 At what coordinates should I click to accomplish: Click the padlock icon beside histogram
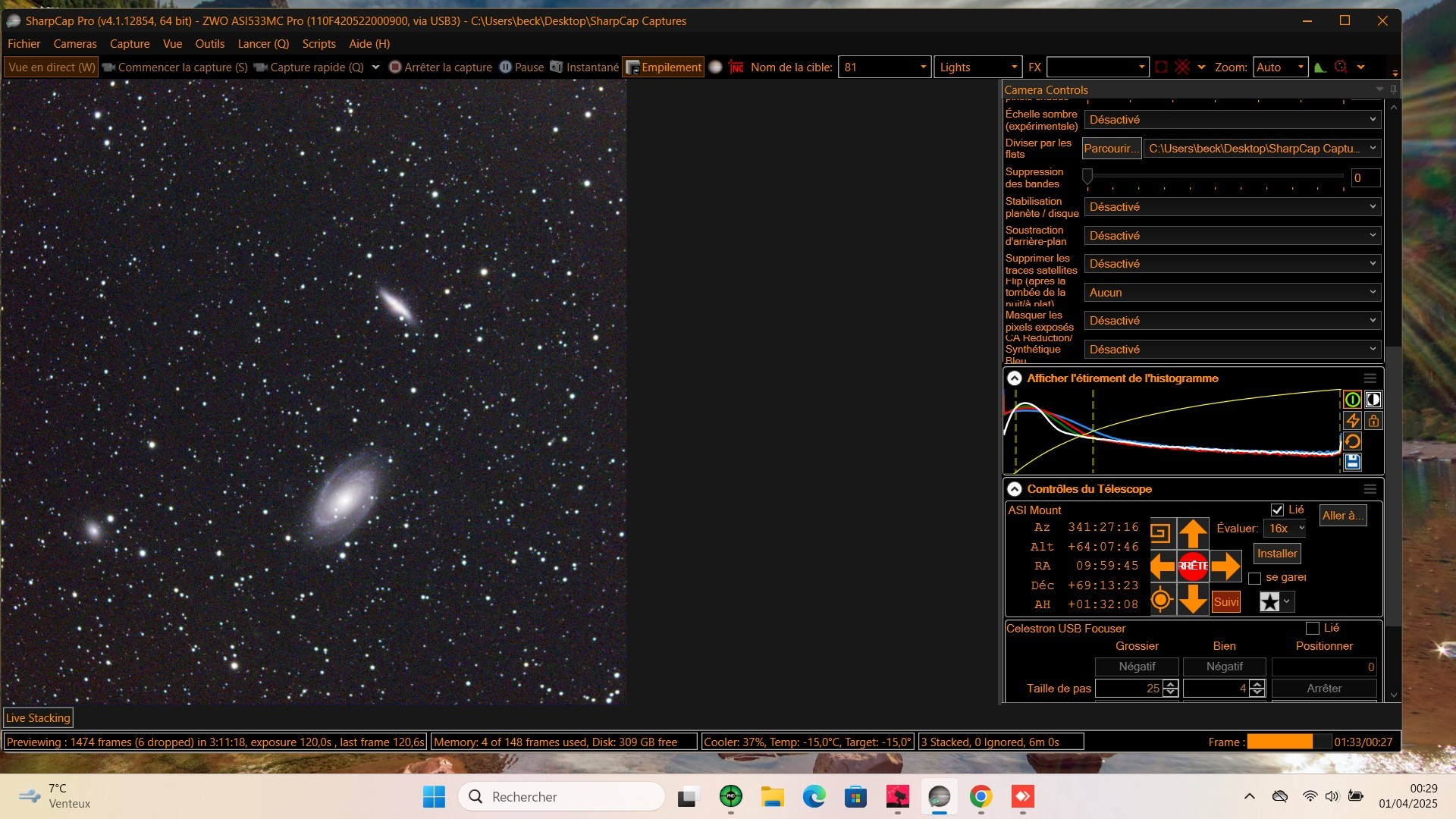pyautogui.click(x=1373, y=421)
